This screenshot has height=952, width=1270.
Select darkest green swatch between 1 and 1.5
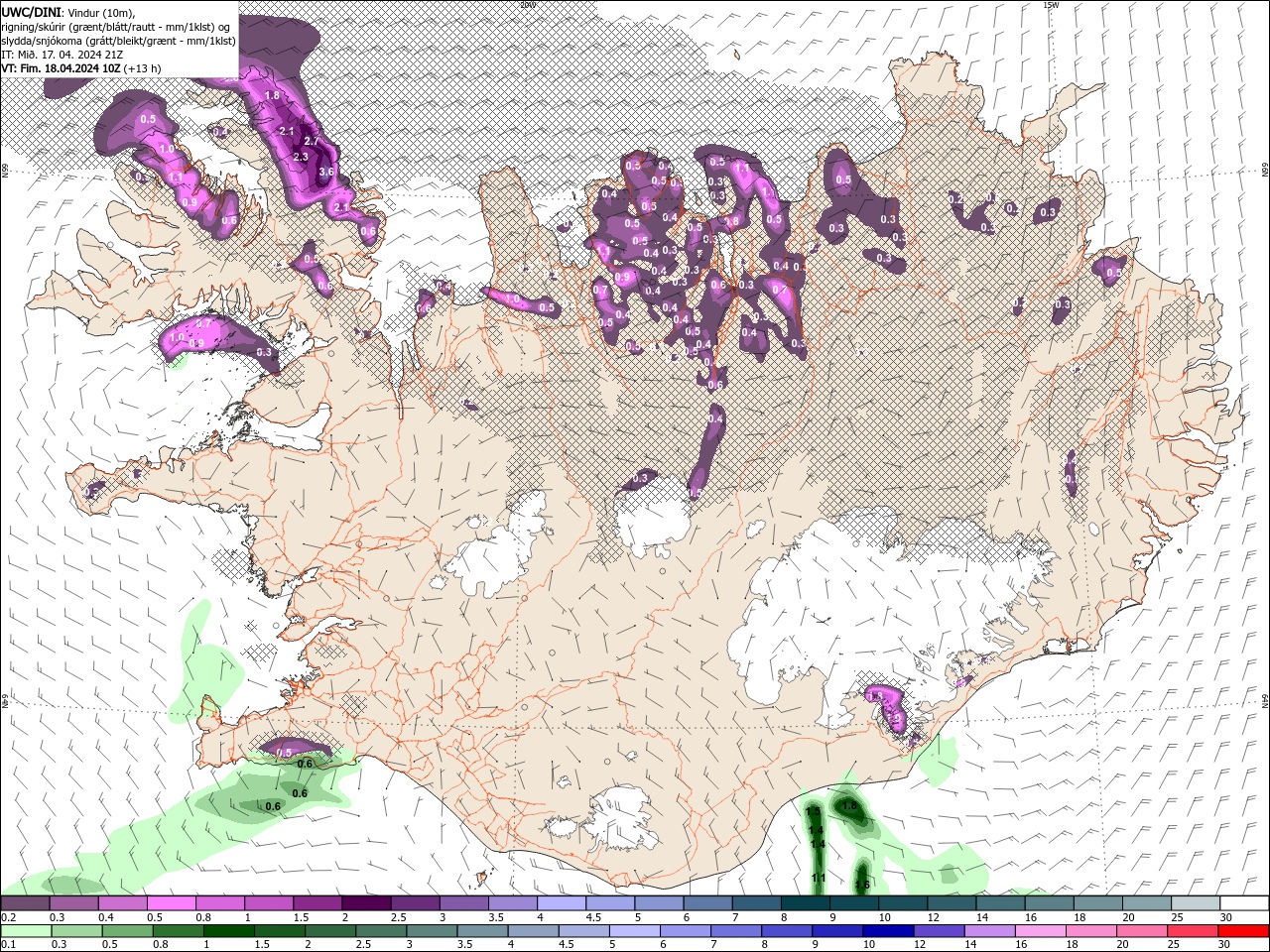click(x=228, y=931)
